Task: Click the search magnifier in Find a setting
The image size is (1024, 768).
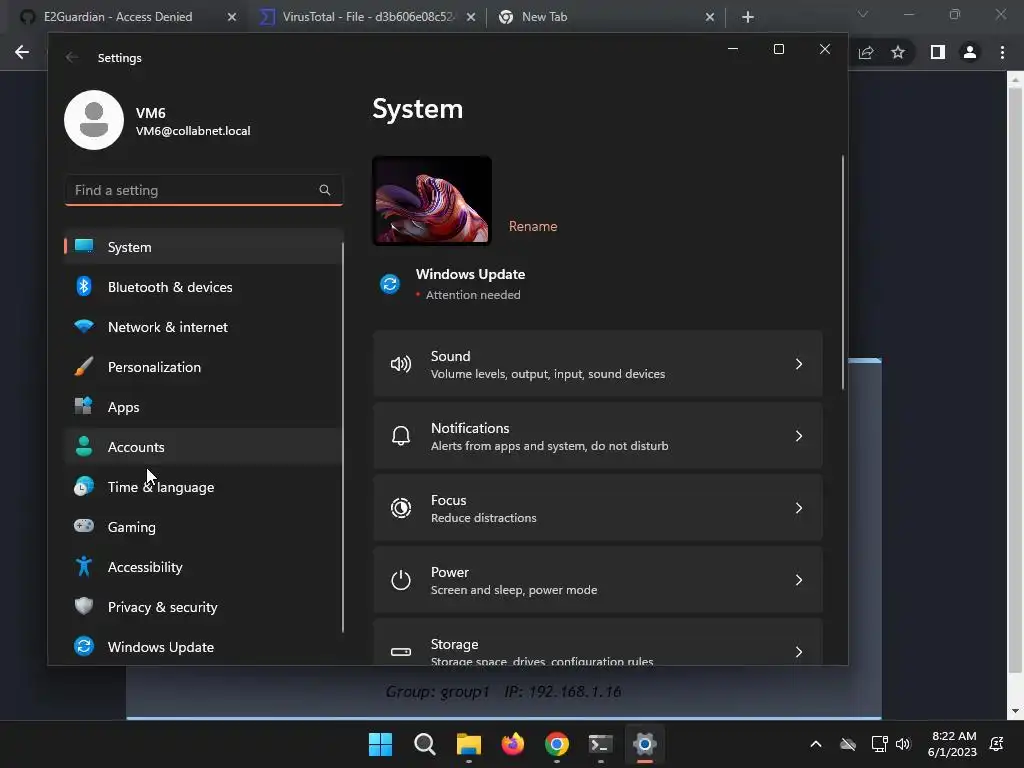Action: click(x=325, y=190)
